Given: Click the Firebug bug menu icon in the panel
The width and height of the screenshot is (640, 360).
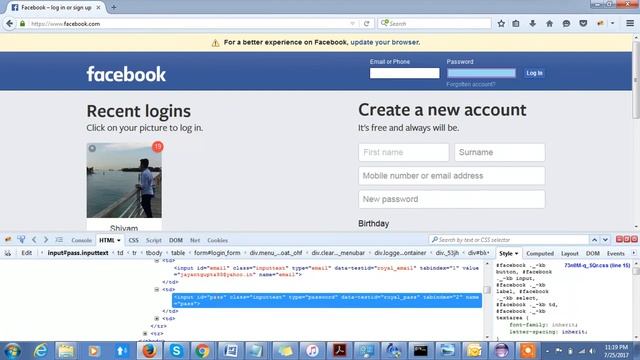Looking at the screenshot, I should click(x=8, y=240).
